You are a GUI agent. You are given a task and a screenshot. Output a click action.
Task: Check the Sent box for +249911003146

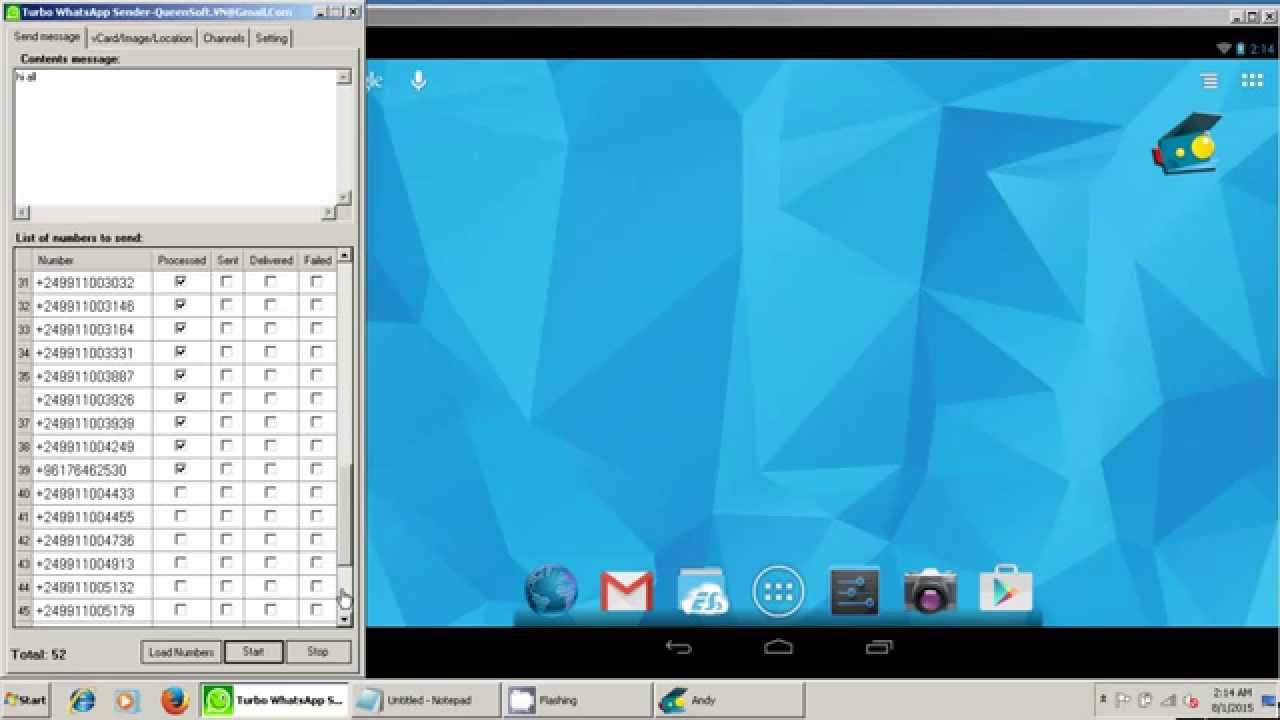coord(227,305)
